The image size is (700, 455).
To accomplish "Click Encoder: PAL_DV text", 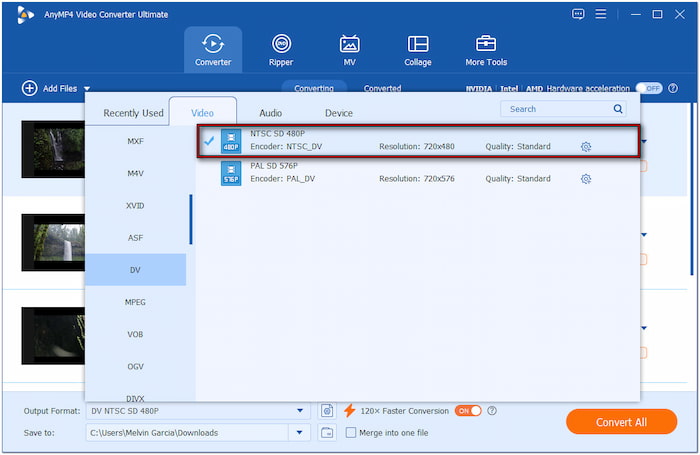I will (x=283, y=179).
